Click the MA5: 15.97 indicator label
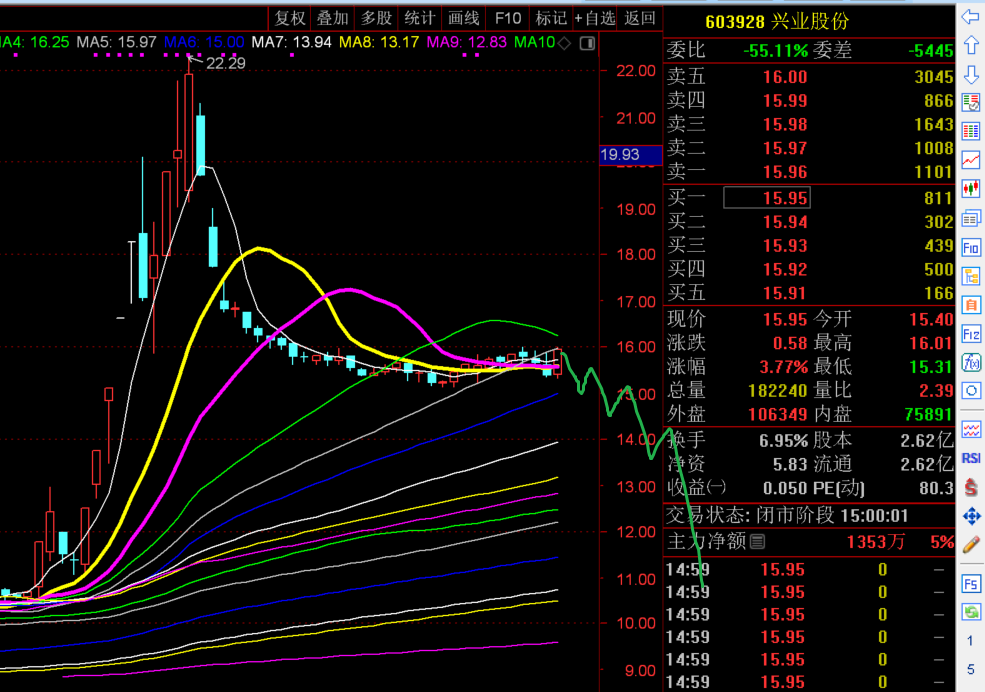Image resolution: width=985 pixels, height=692 pixels. pyautogui.click(x=116, y=43)
